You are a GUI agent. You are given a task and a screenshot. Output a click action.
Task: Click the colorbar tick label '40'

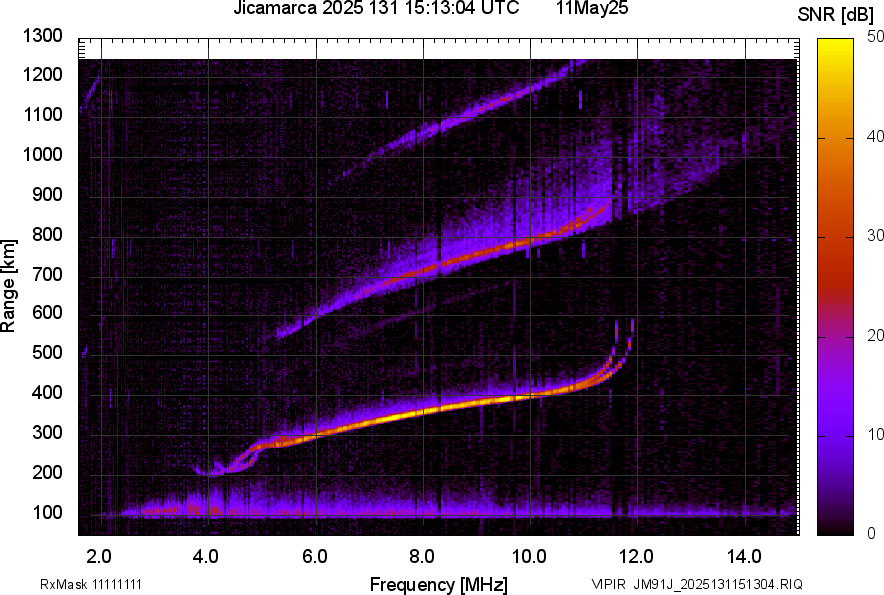pos(874,136)
